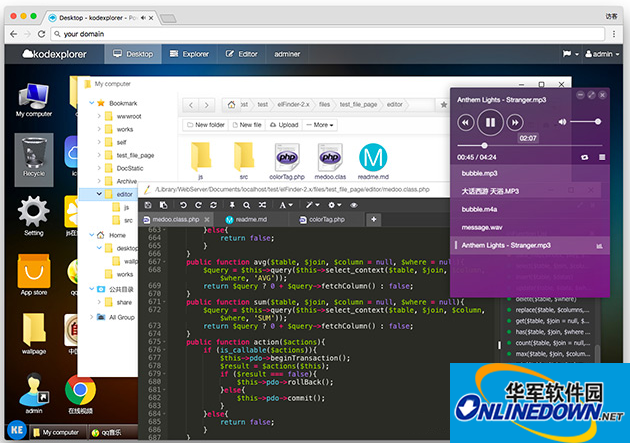Screen dimensions: 630x443
Task: Switch to the Desktop top menu tab
Action: point(133,54)
